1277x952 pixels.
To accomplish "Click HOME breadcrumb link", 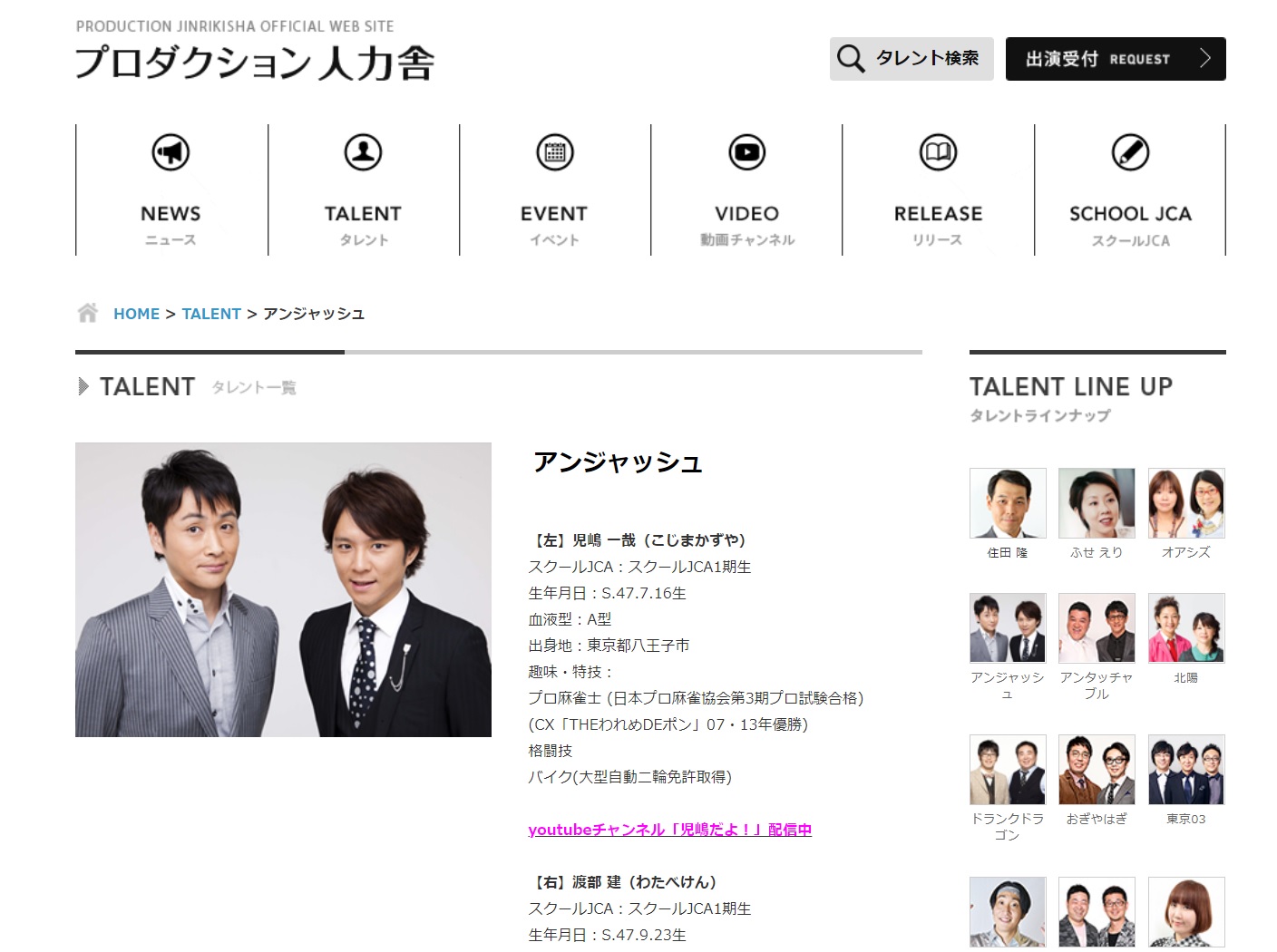I will coord(136,314).
